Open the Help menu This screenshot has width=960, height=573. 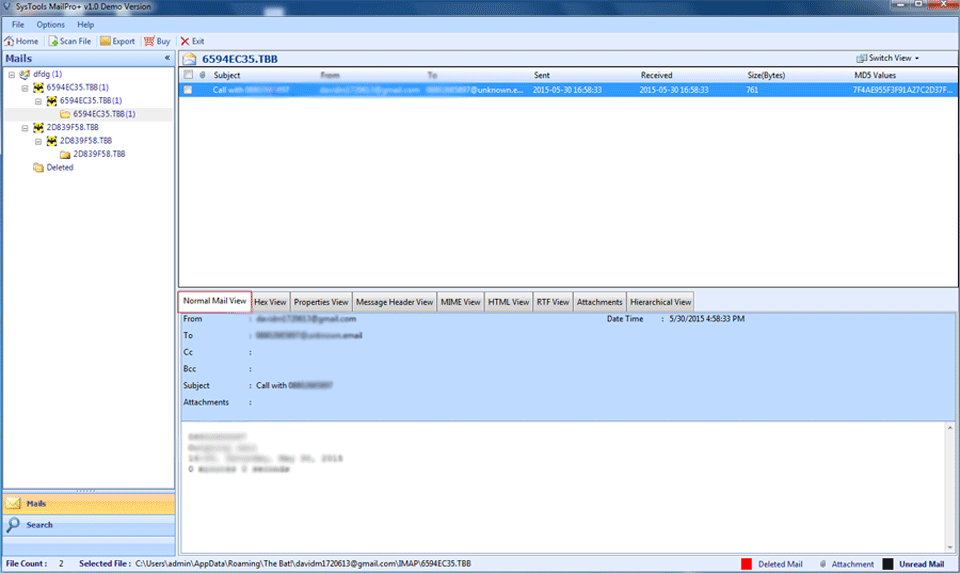(x=86, y=24)
